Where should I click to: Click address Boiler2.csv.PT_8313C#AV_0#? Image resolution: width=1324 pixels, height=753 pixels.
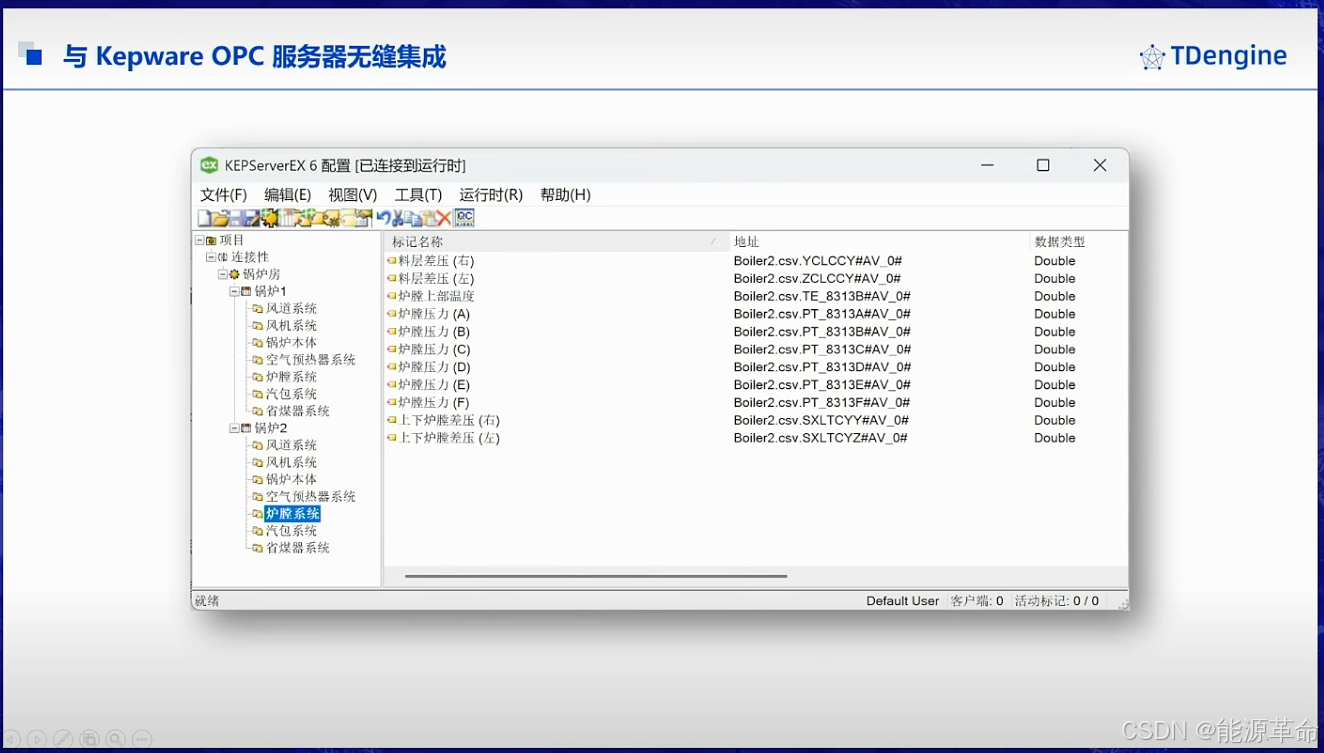point(822,349)
